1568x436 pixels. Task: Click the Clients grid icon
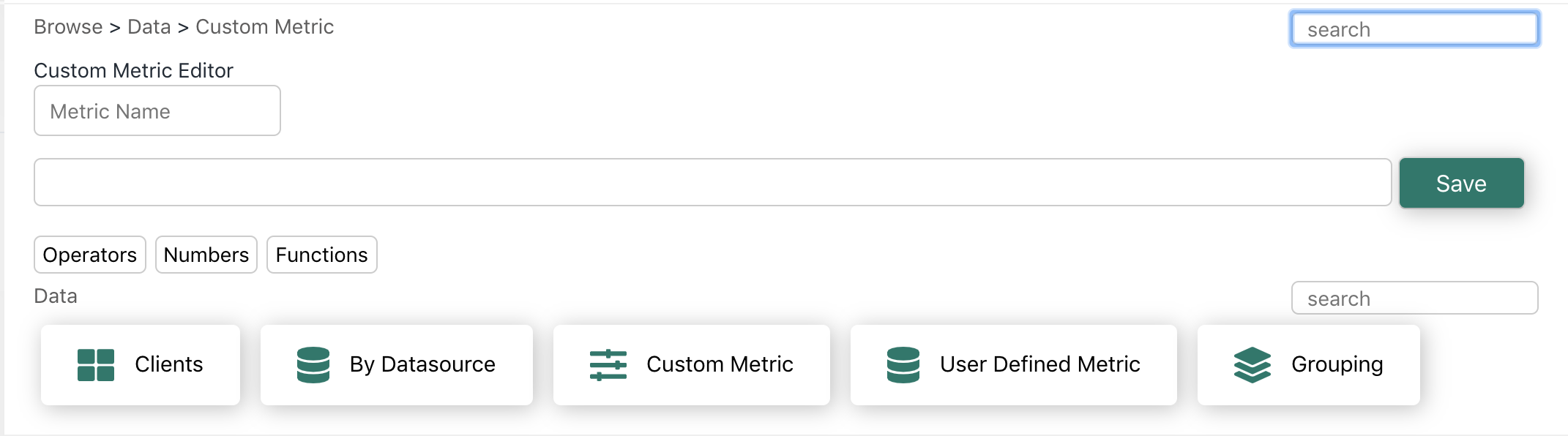coord(96,365)
